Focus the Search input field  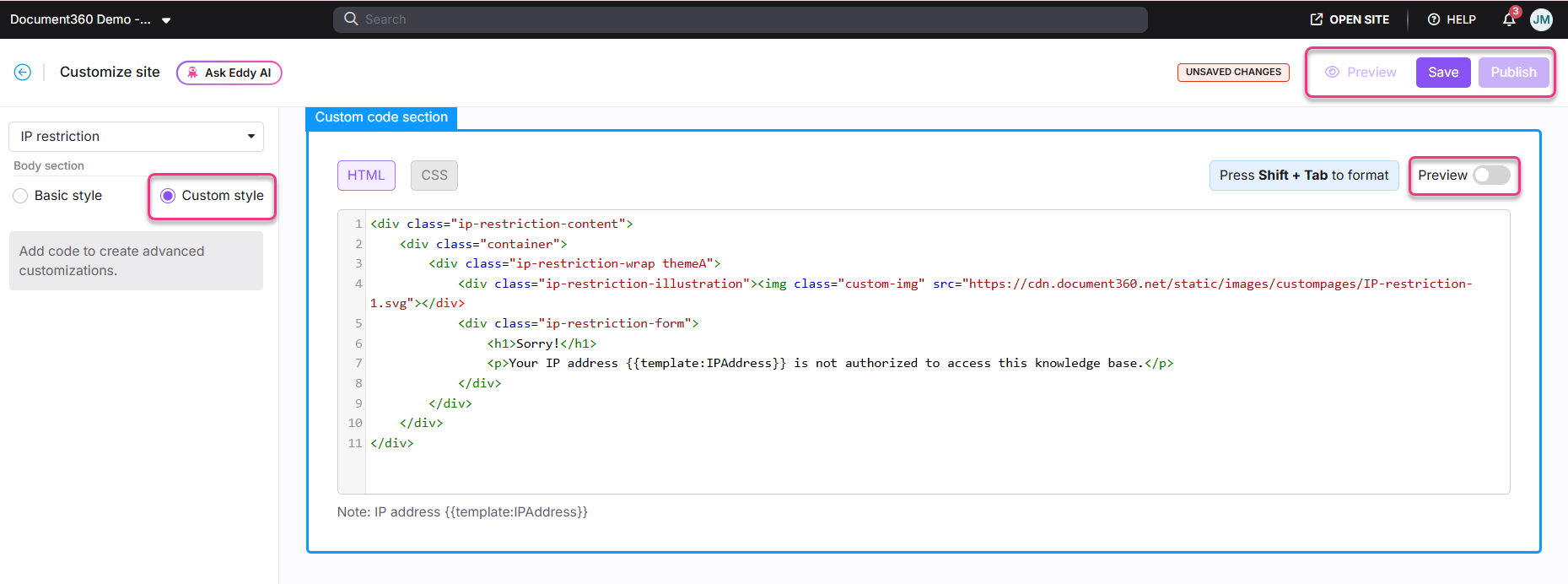pyautogui.click(x=741, y=19)
